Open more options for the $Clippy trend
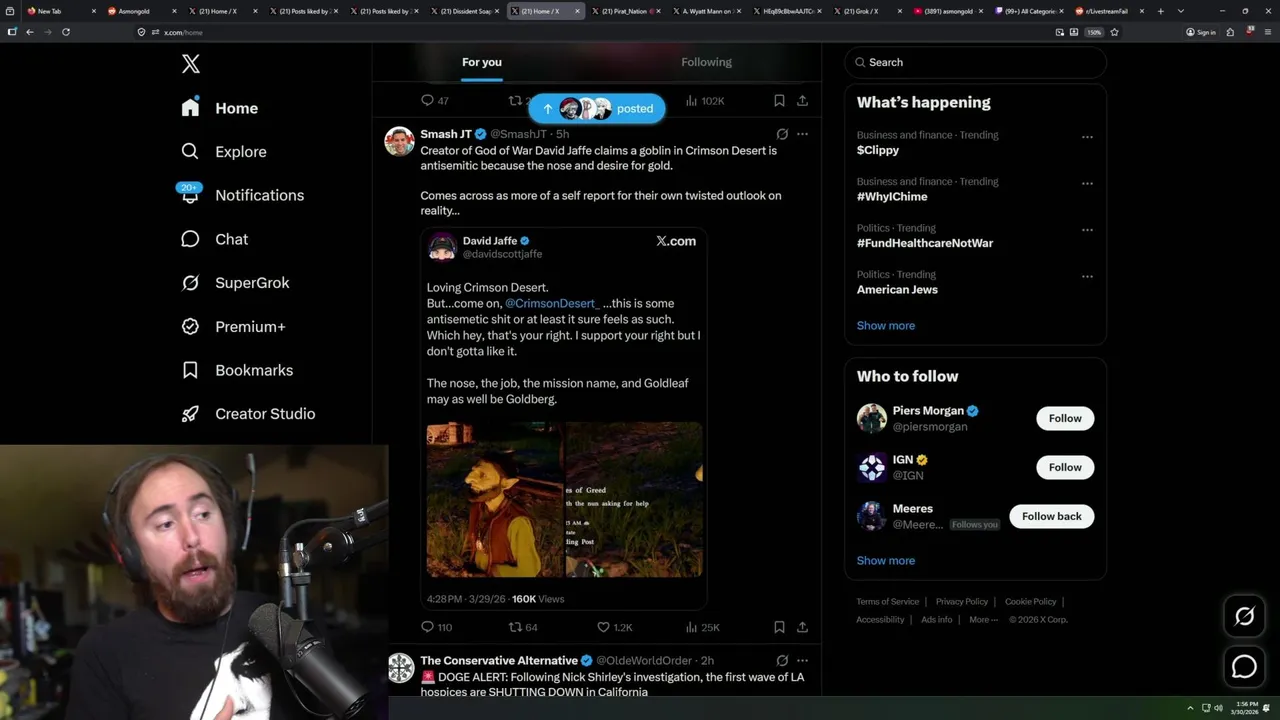This screenshot has width=1280, height=720. tap(1087, 137)
